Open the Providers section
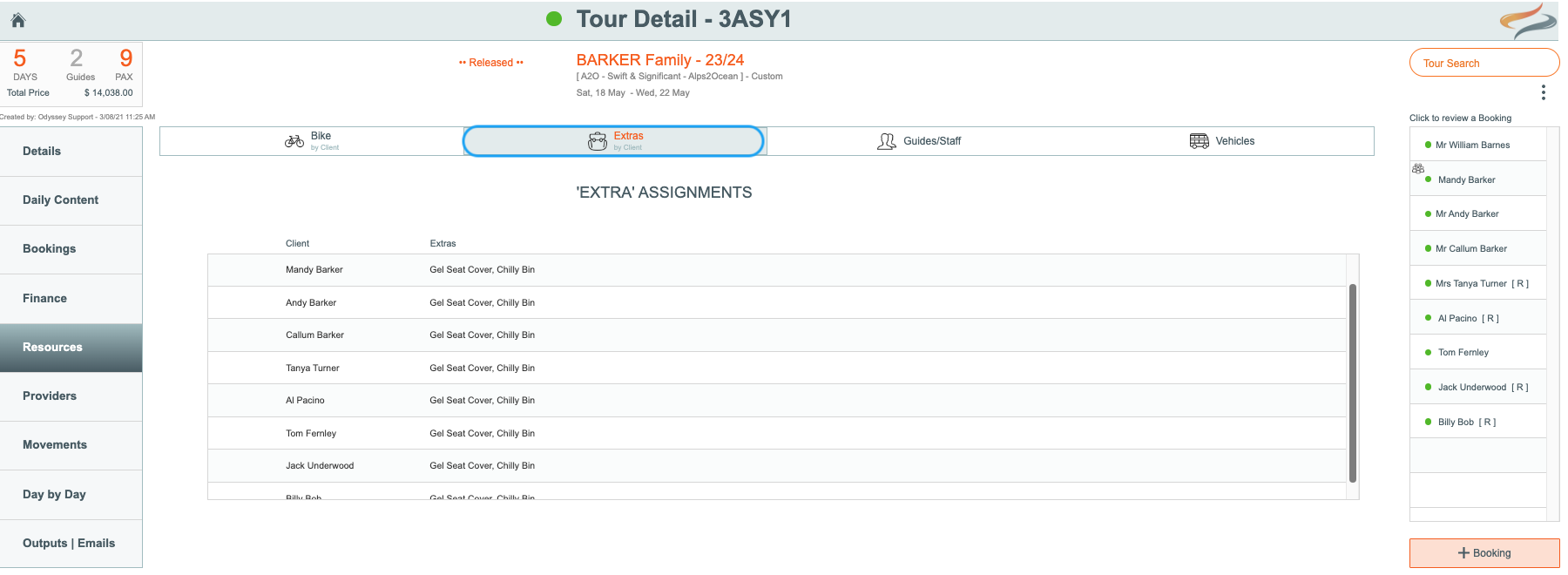Screen dimensions: 1568x575 [71, 396]
